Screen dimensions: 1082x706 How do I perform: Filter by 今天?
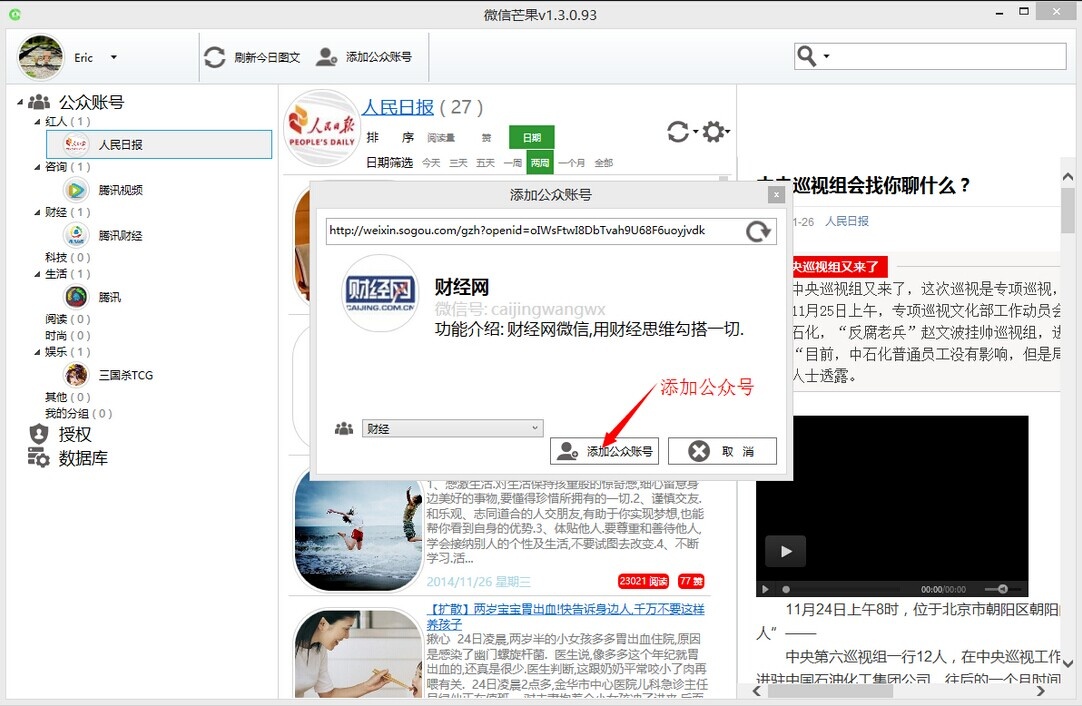(431, 163)
